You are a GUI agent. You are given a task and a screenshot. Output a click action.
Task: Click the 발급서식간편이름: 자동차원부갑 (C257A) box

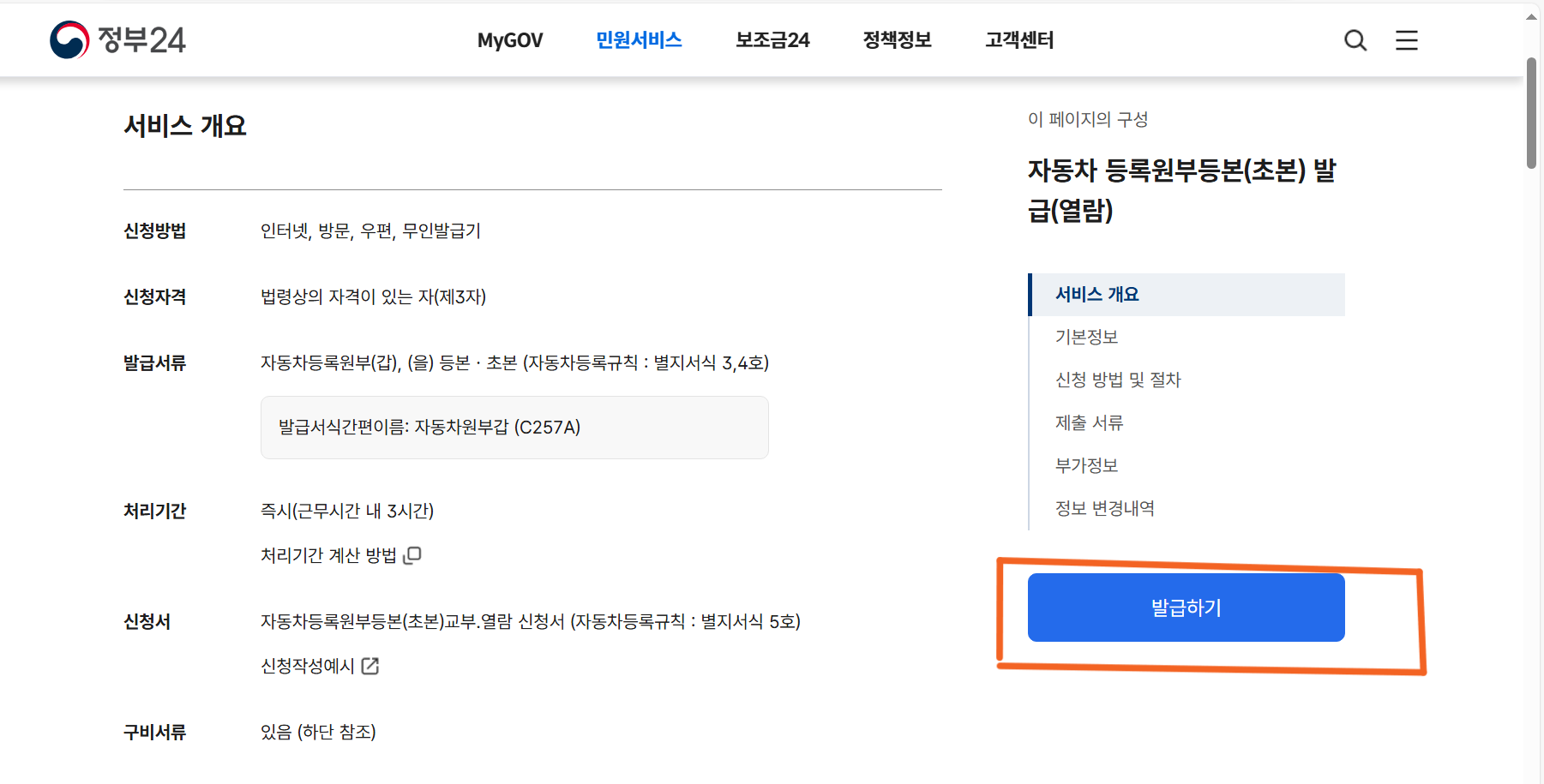pyautogui.click(x=514, y=428)
